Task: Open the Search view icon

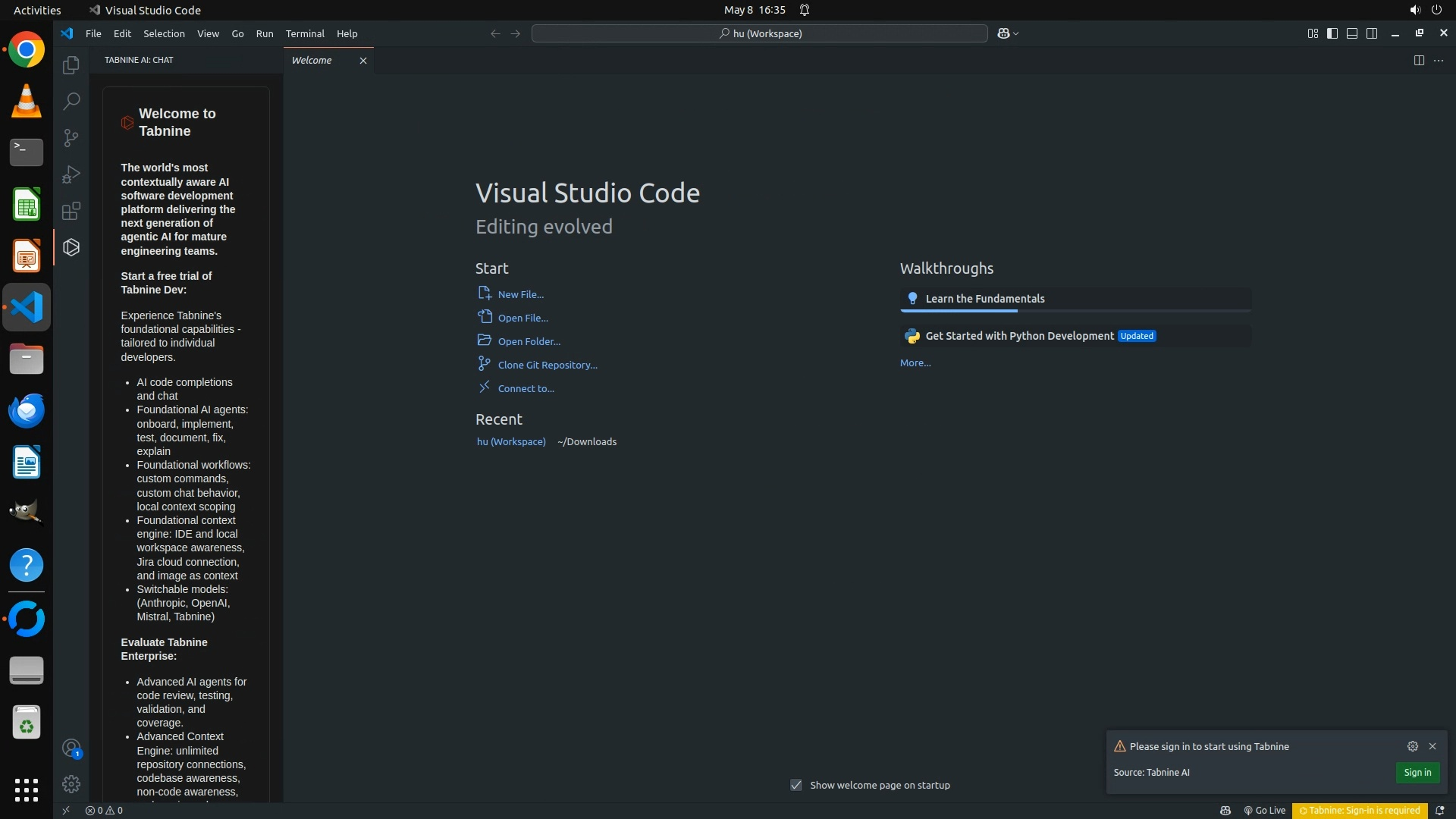Action: pos(71,101)
